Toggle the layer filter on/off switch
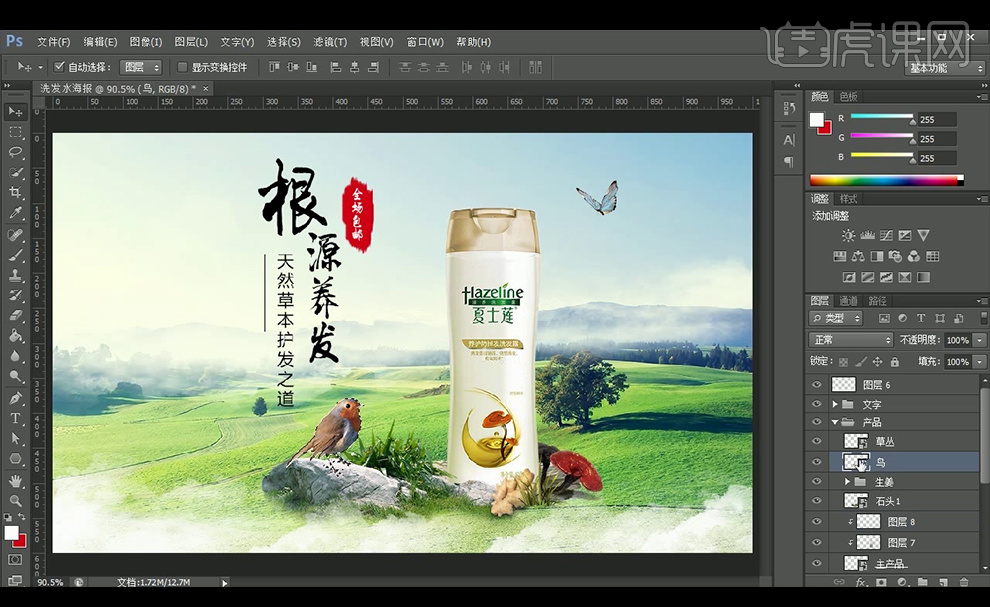 point(983,318)
